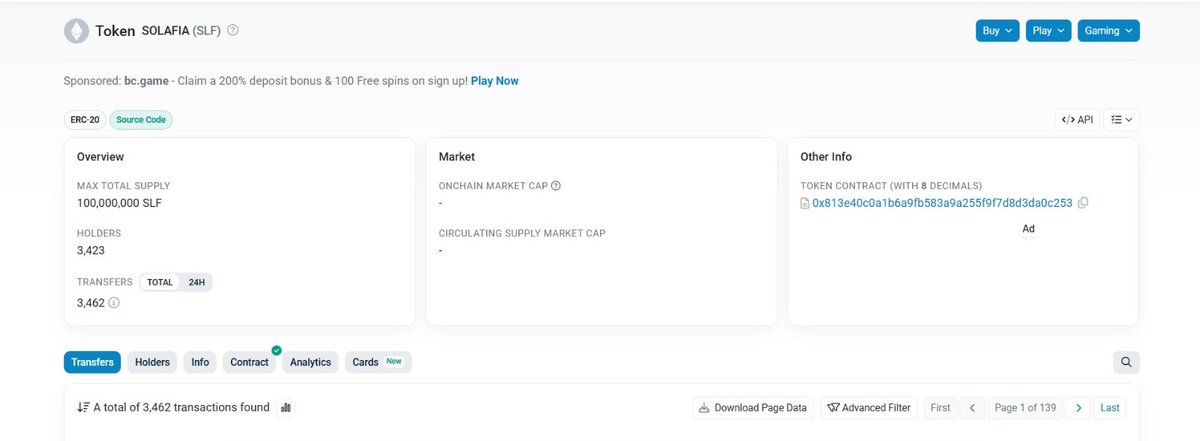Click the help icon beside SOLAFIA (SLF)
1200x441 pixels.
(x=233, y=30)
